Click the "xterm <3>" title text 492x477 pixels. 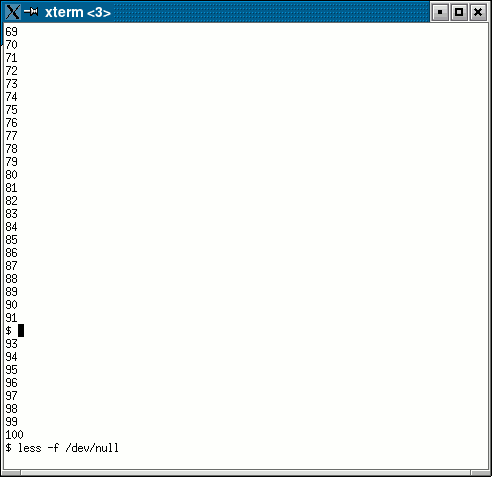coord(78,13)
